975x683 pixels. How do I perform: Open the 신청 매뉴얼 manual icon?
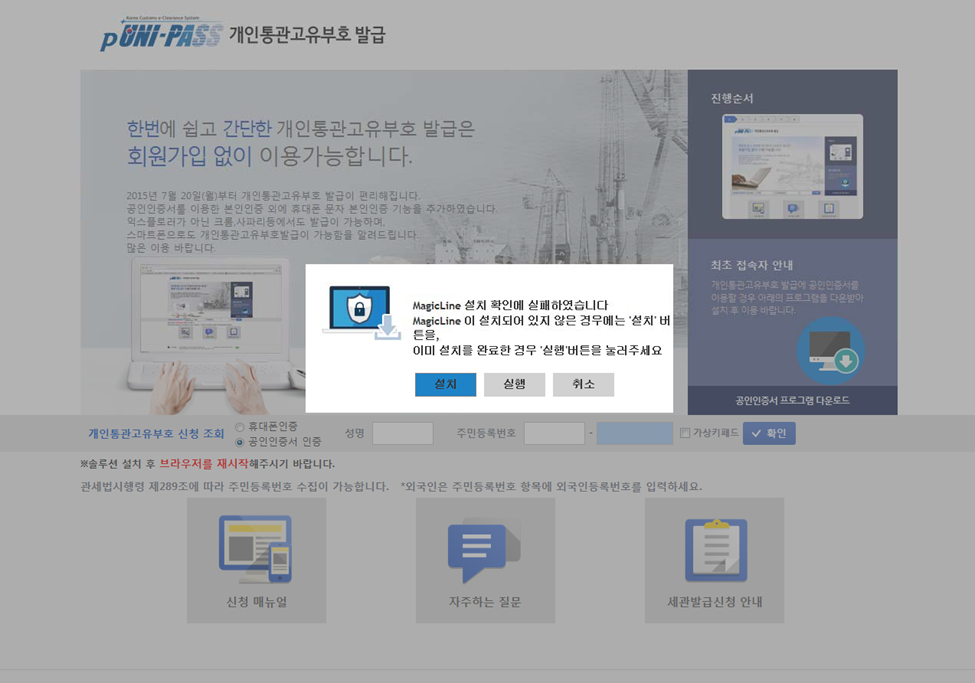256,549
